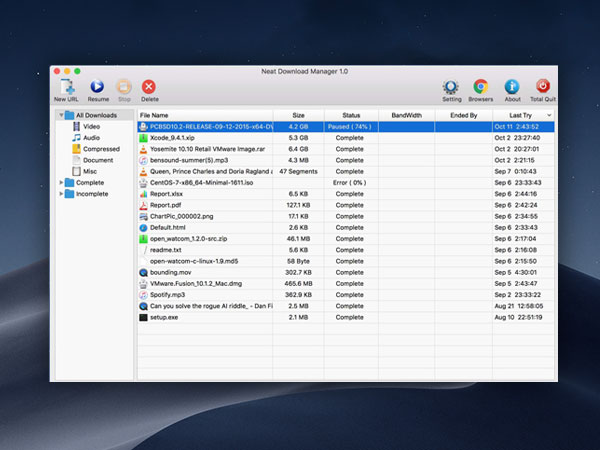
Task: Click the iTunes icon of bensound-summer mp3
Action: (143, 160)
